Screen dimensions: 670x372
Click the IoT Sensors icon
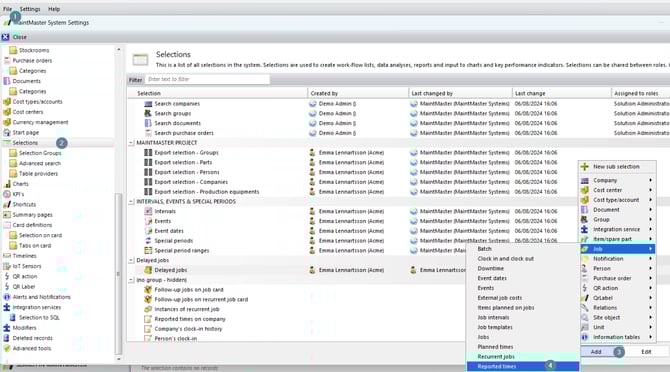[7, 266]
